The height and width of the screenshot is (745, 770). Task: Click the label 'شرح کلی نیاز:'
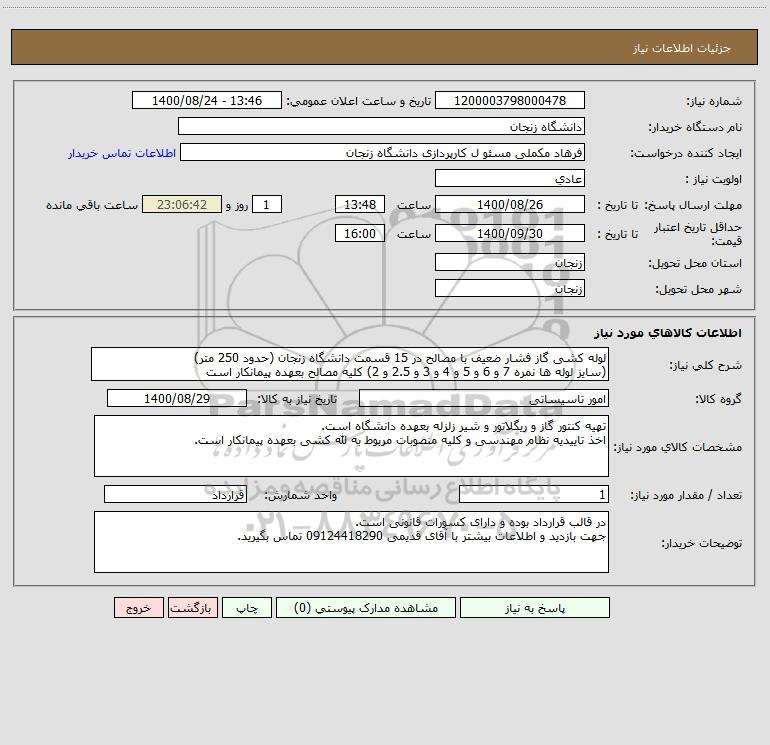click(x=706, y=365)
